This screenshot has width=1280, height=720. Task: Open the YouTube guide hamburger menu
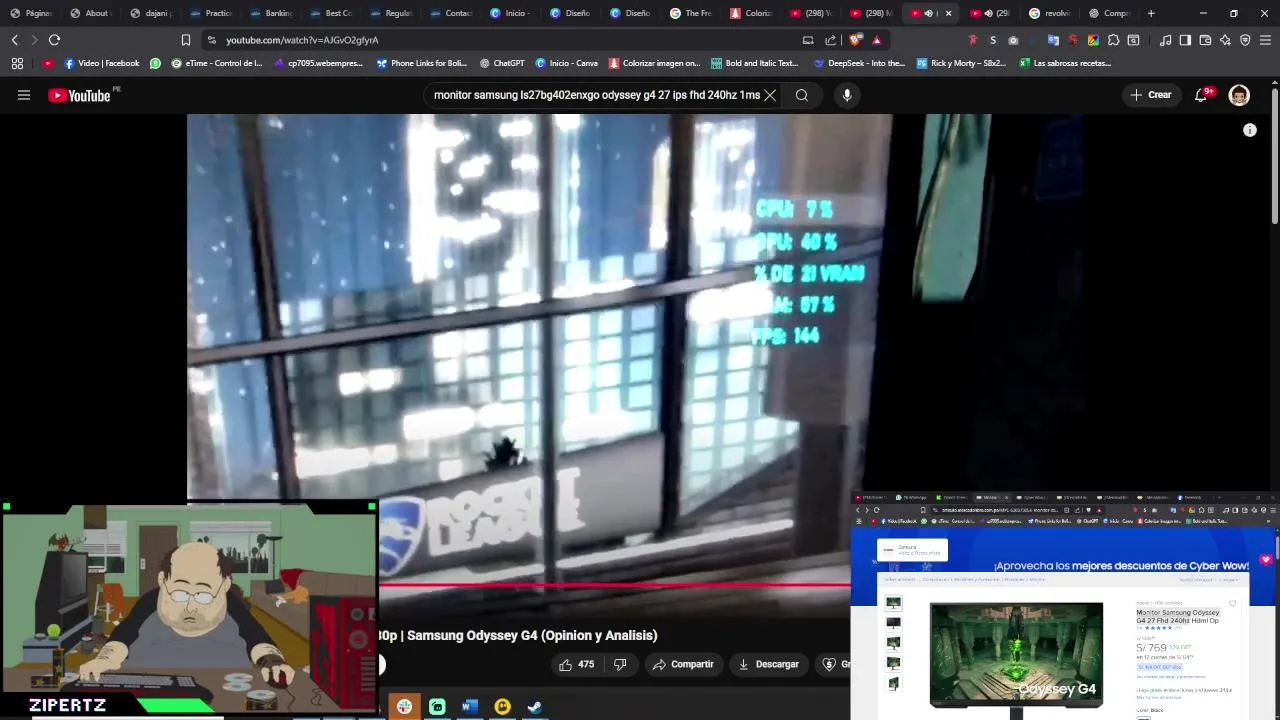pos(24,95)
